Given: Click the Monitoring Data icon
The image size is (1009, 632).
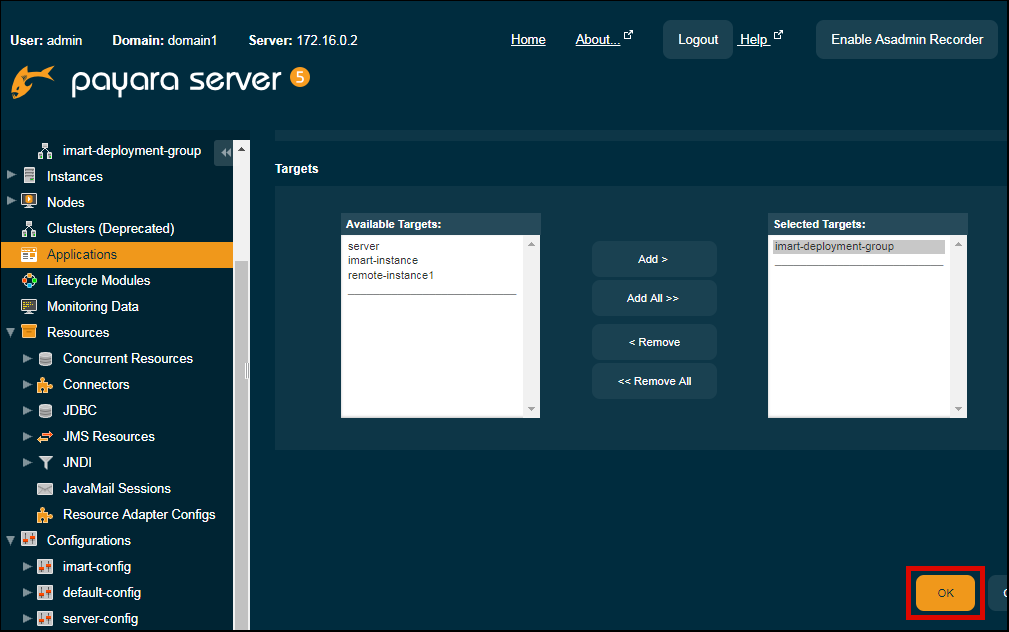Looking at the screenshot, I should pos(29,306).
